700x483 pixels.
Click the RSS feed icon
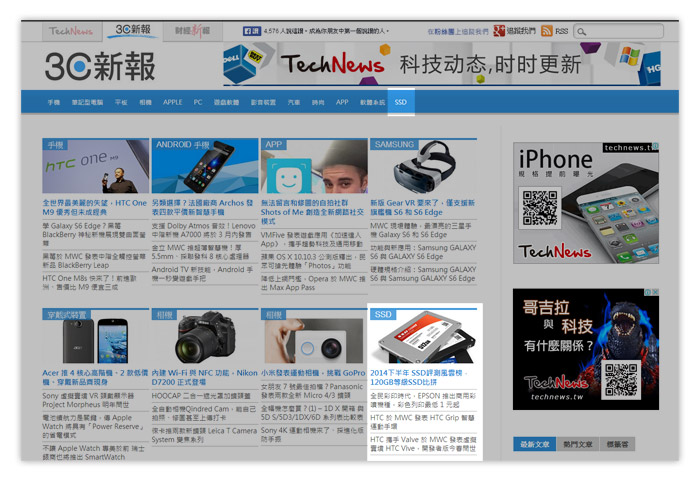point(546,31)
